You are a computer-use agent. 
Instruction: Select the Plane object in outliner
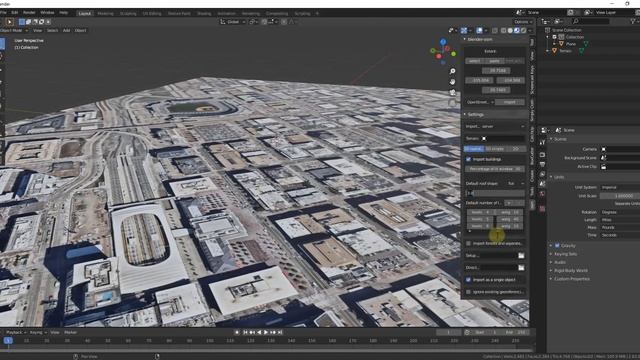point(570,44)
